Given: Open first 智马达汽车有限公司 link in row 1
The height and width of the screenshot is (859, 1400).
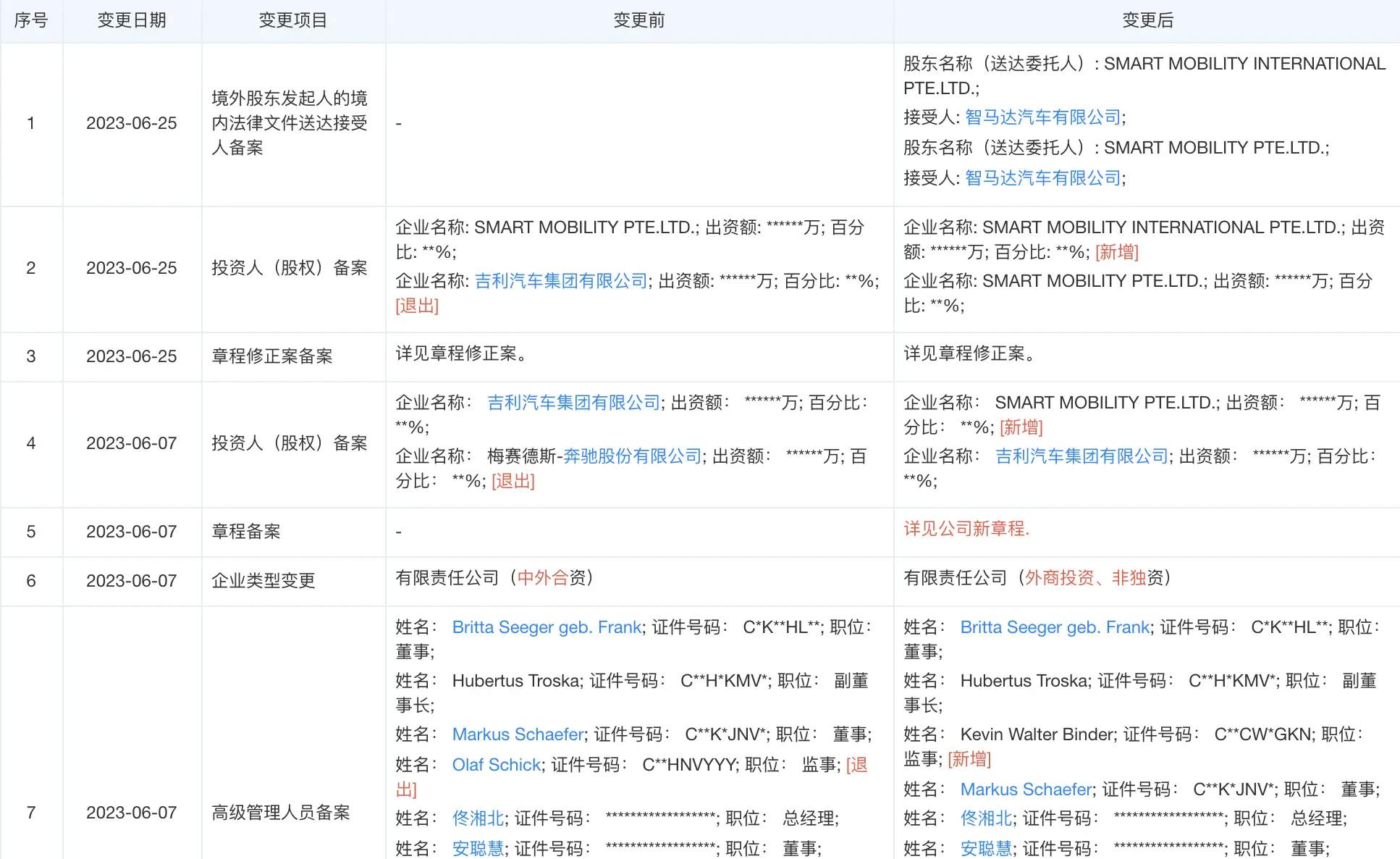Looking at the screenshot, I should point(1043,117).
